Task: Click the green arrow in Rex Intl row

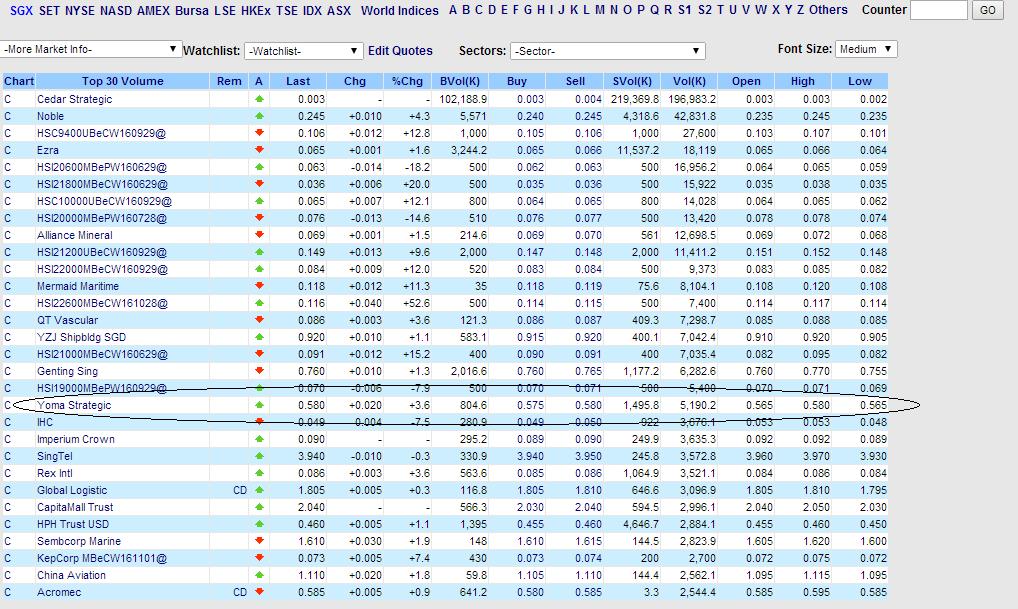Action: point(259,473)
